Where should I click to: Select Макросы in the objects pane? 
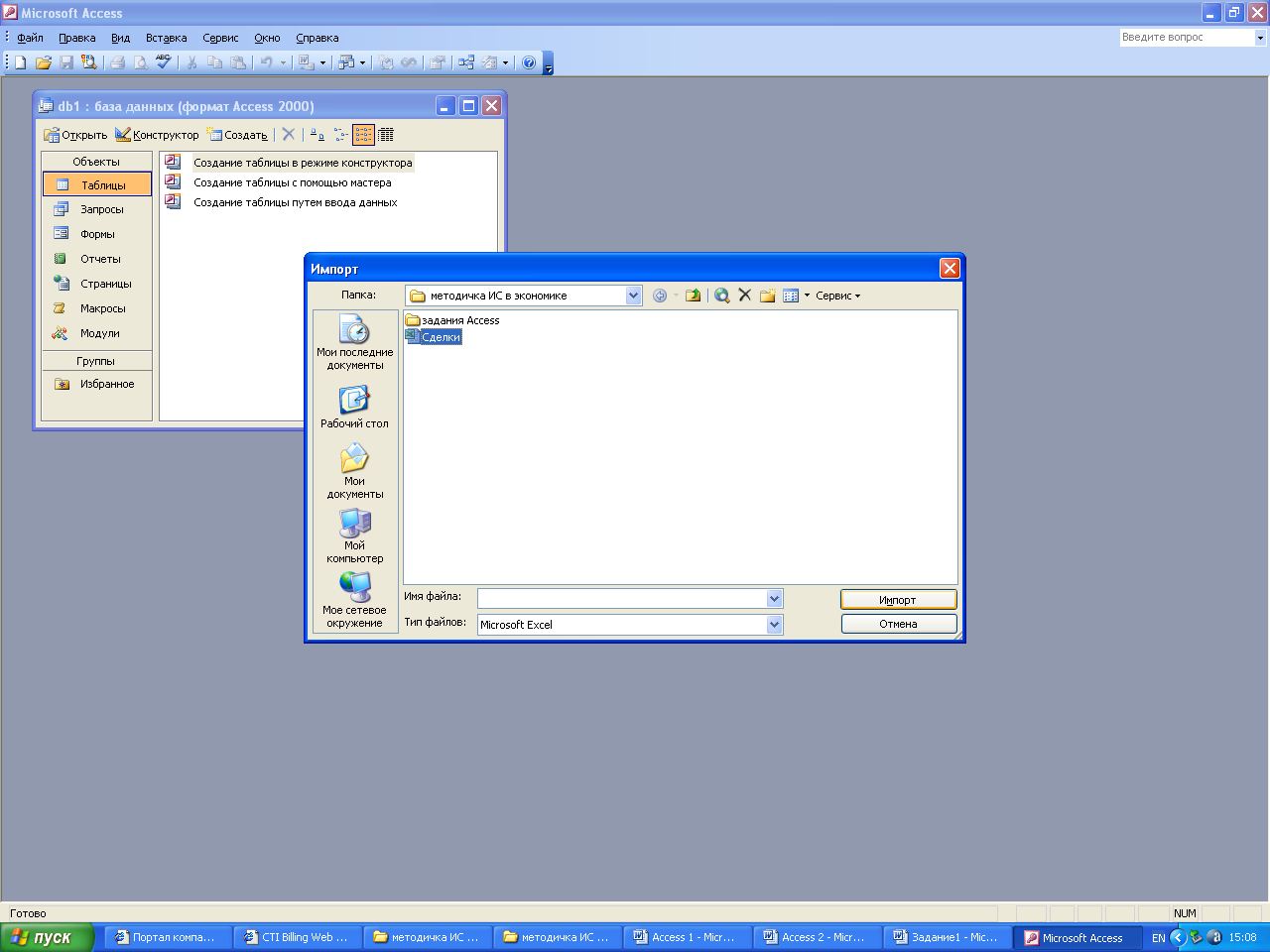coord(97,308)
